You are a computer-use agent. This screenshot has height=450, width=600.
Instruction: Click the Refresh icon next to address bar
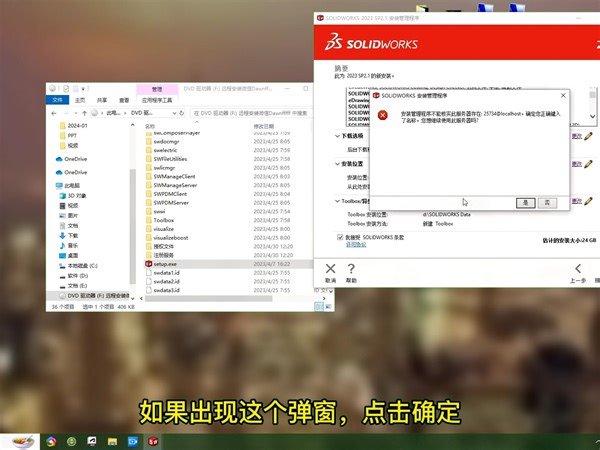pyautogui.click(x=182, y=113)
